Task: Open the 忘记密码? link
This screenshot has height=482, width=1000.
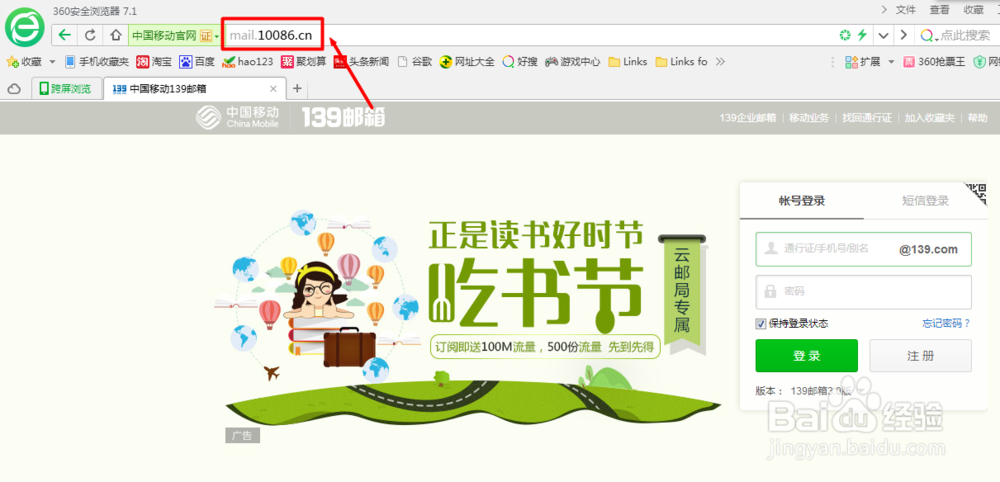Action: 946,323
